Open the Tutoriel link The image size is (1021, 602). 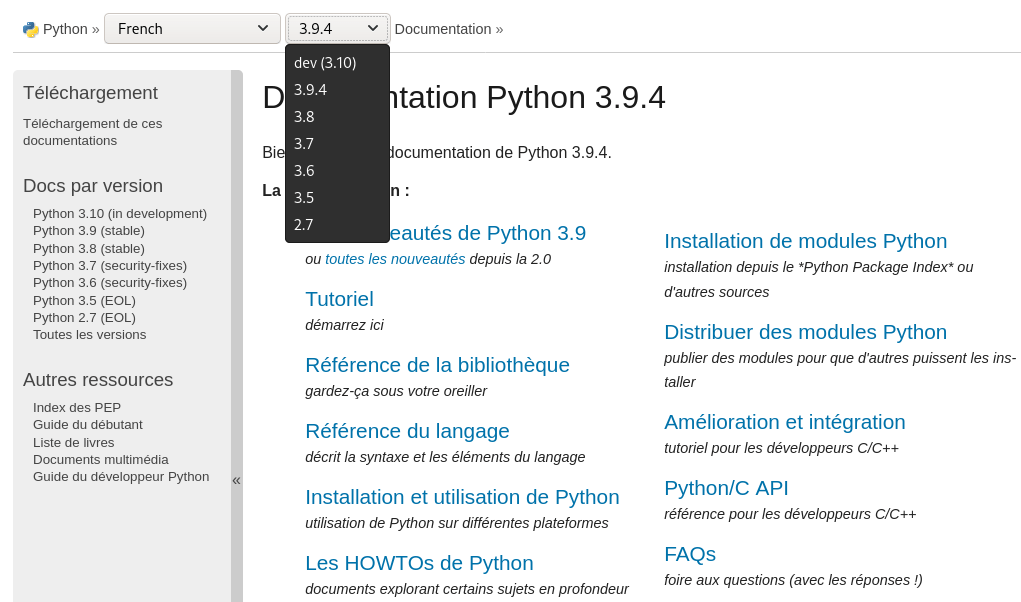tap(339, 299)
